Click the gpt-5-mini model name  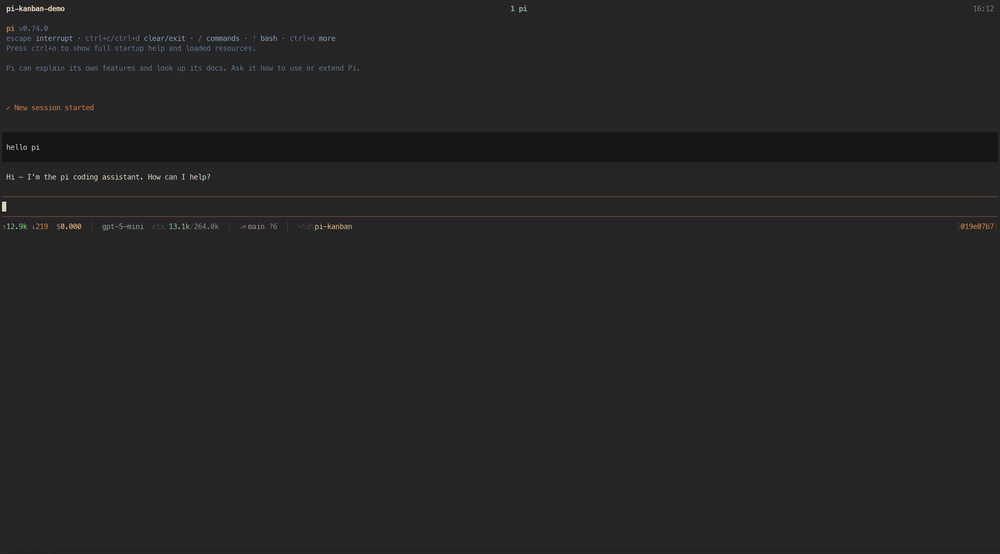click(122, 226)
